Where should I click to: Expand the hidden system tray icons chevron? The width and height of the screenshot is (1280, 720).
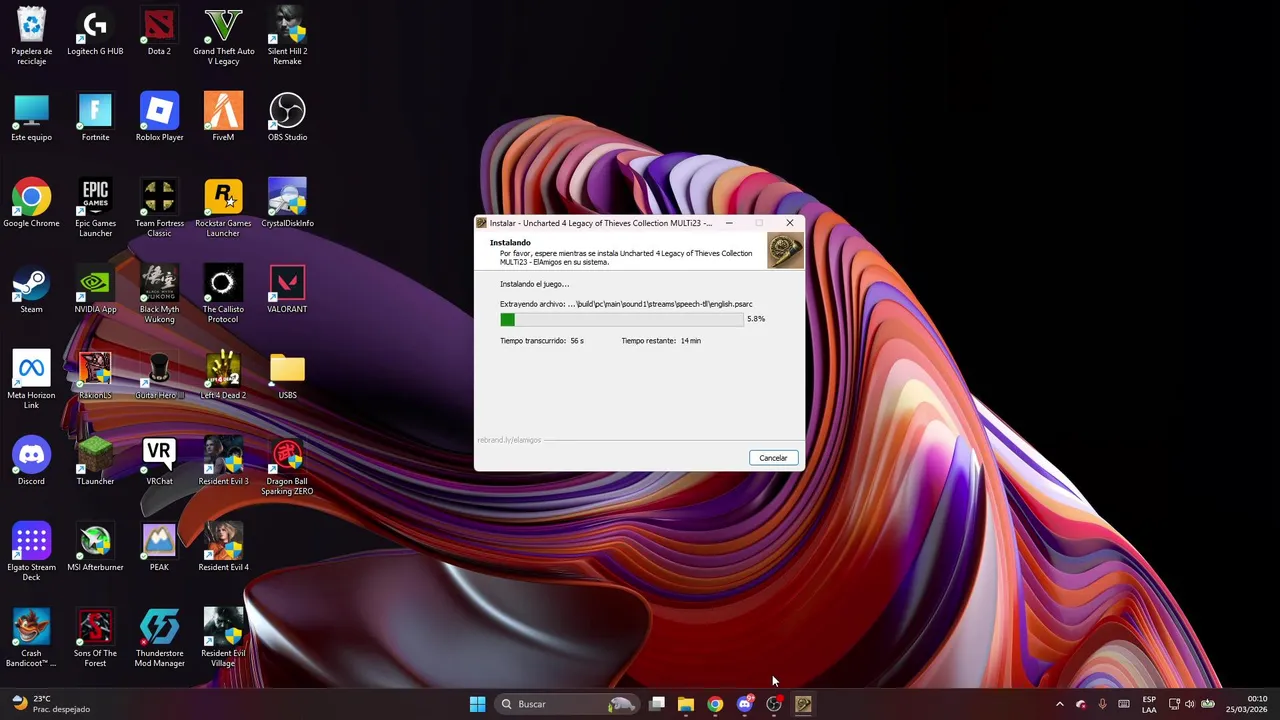coord(1060,704)
